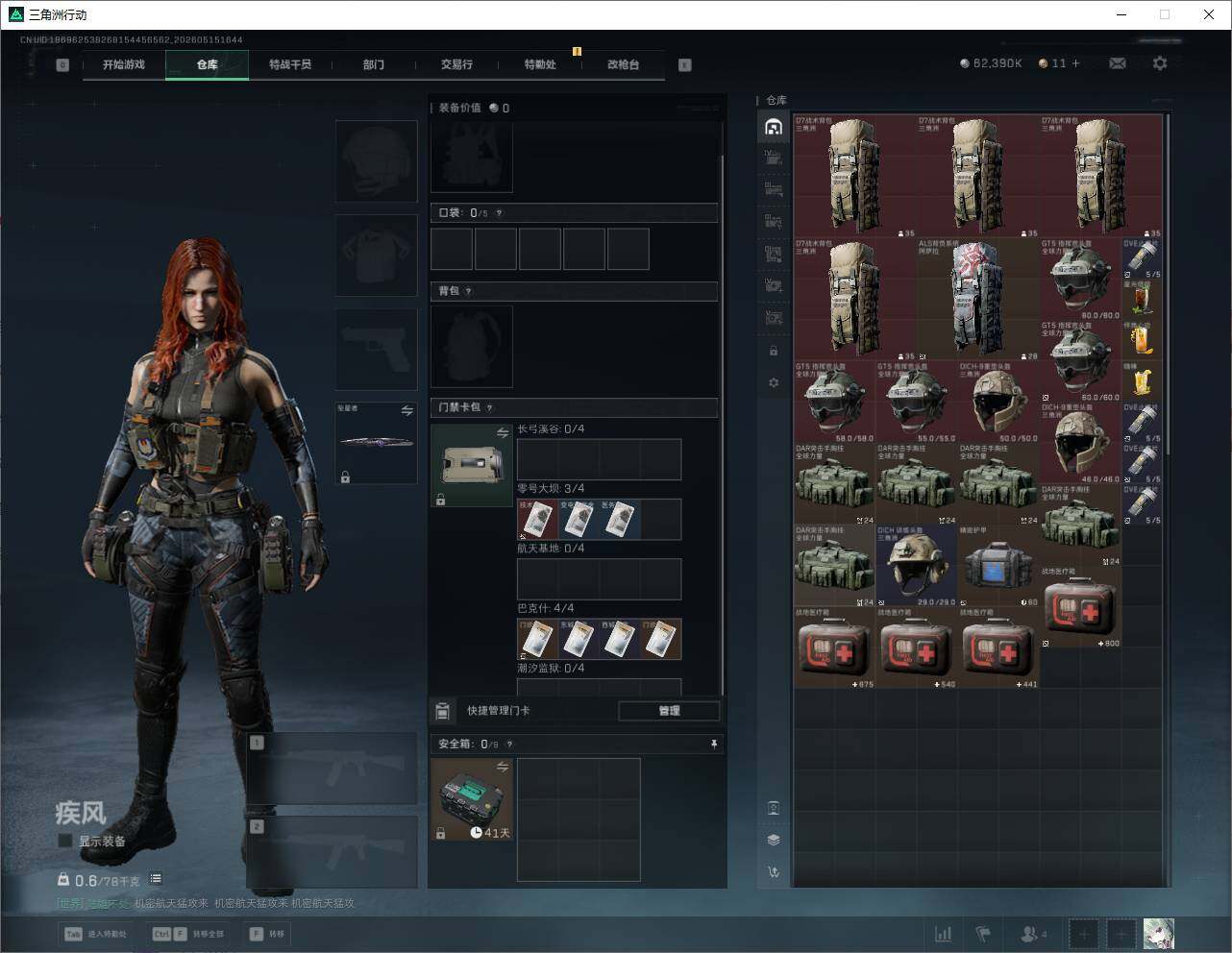Screen dimensions: 1232x953
Task: Switch to the 仓库 tab
Action: (x=208, y=64)
